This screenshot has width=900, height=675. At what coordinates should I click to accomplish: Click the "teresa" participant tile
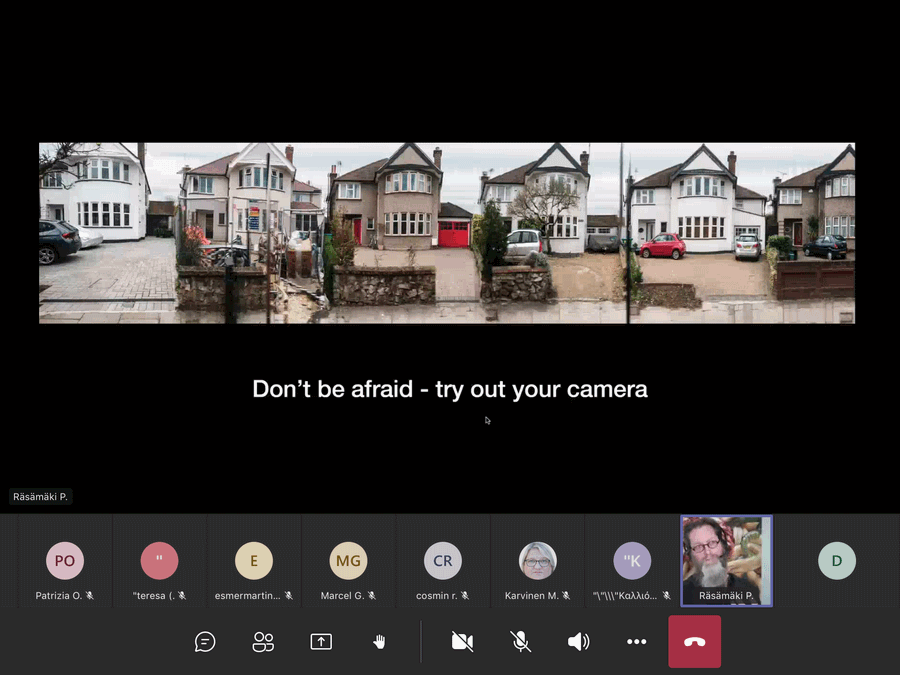159,561
